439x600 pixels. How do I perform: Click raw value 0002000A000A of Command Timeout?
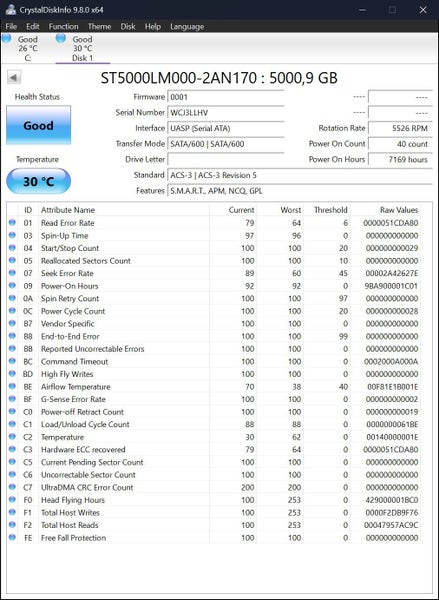pyautogui.click(x=392, y=361)
